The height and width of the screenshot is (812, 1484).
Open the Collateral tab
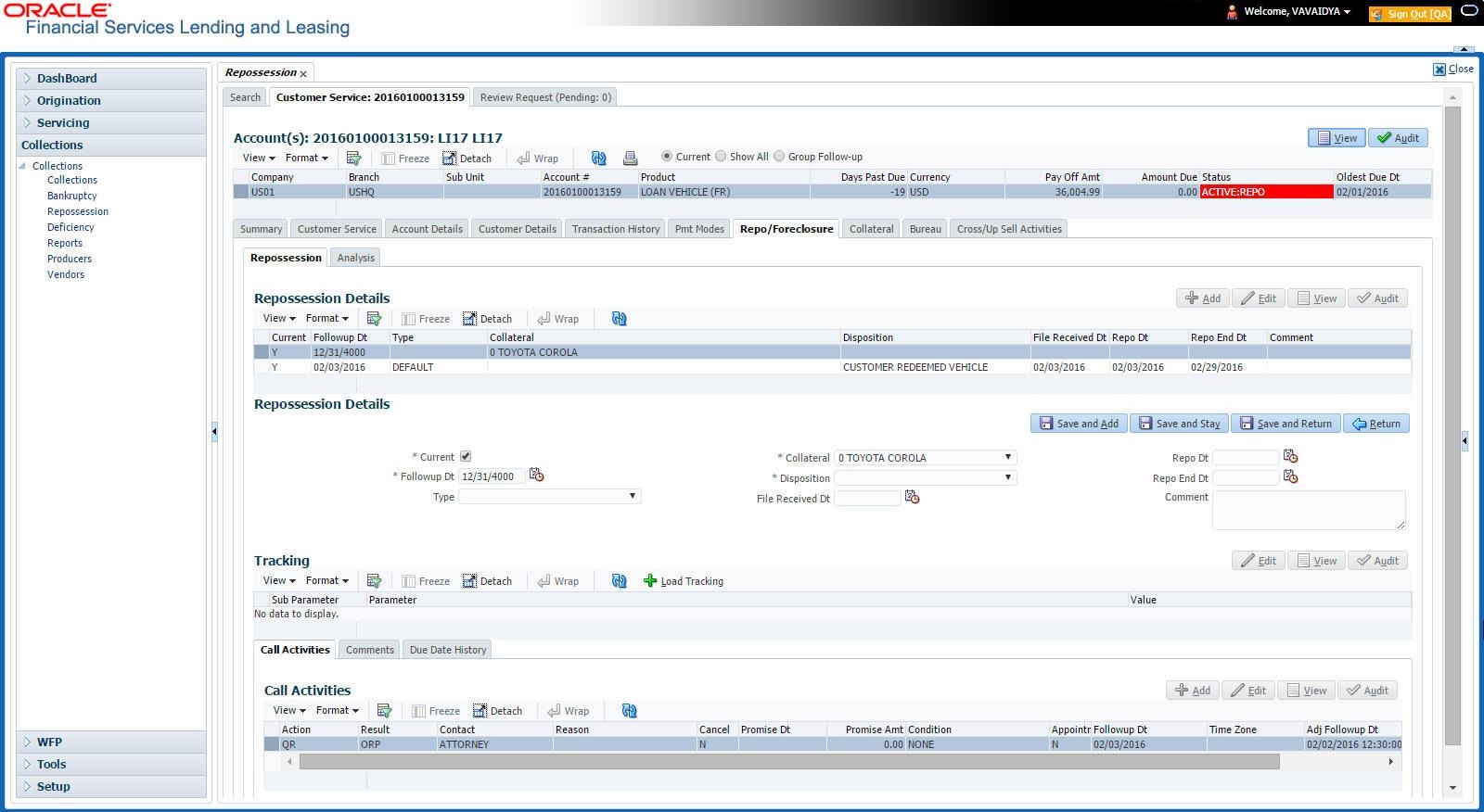[871, 229]
